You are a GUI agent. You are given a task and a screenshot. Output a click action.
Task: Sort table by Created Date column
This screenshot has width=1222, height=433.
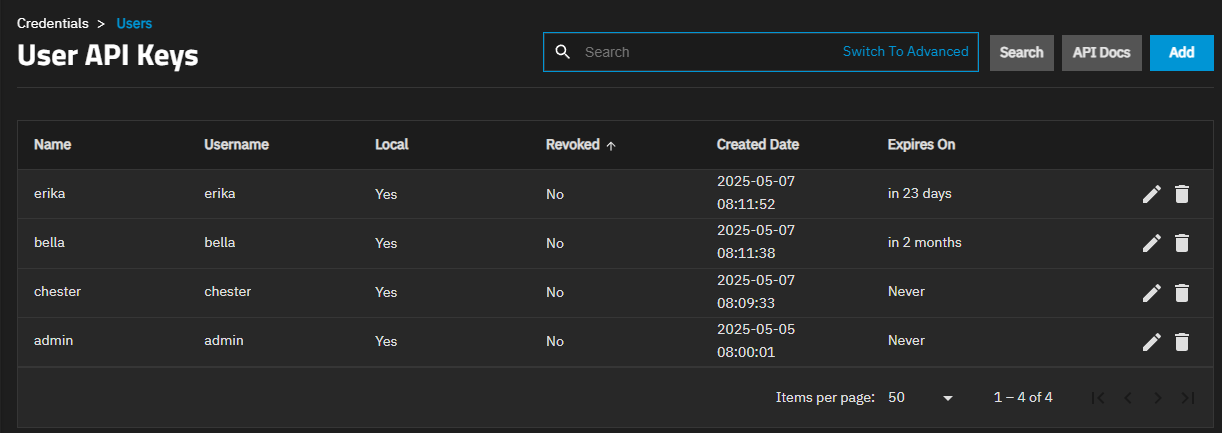pos(757,145)
